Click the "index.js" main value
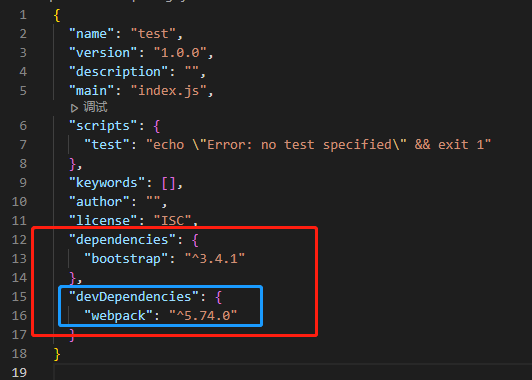Image resolution: width=532 pixels, height=380 pixels. (169, 91)
